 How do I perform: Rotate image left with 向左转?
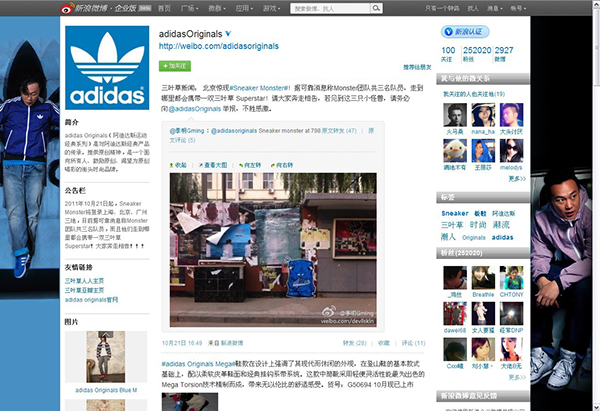point(250,165)
